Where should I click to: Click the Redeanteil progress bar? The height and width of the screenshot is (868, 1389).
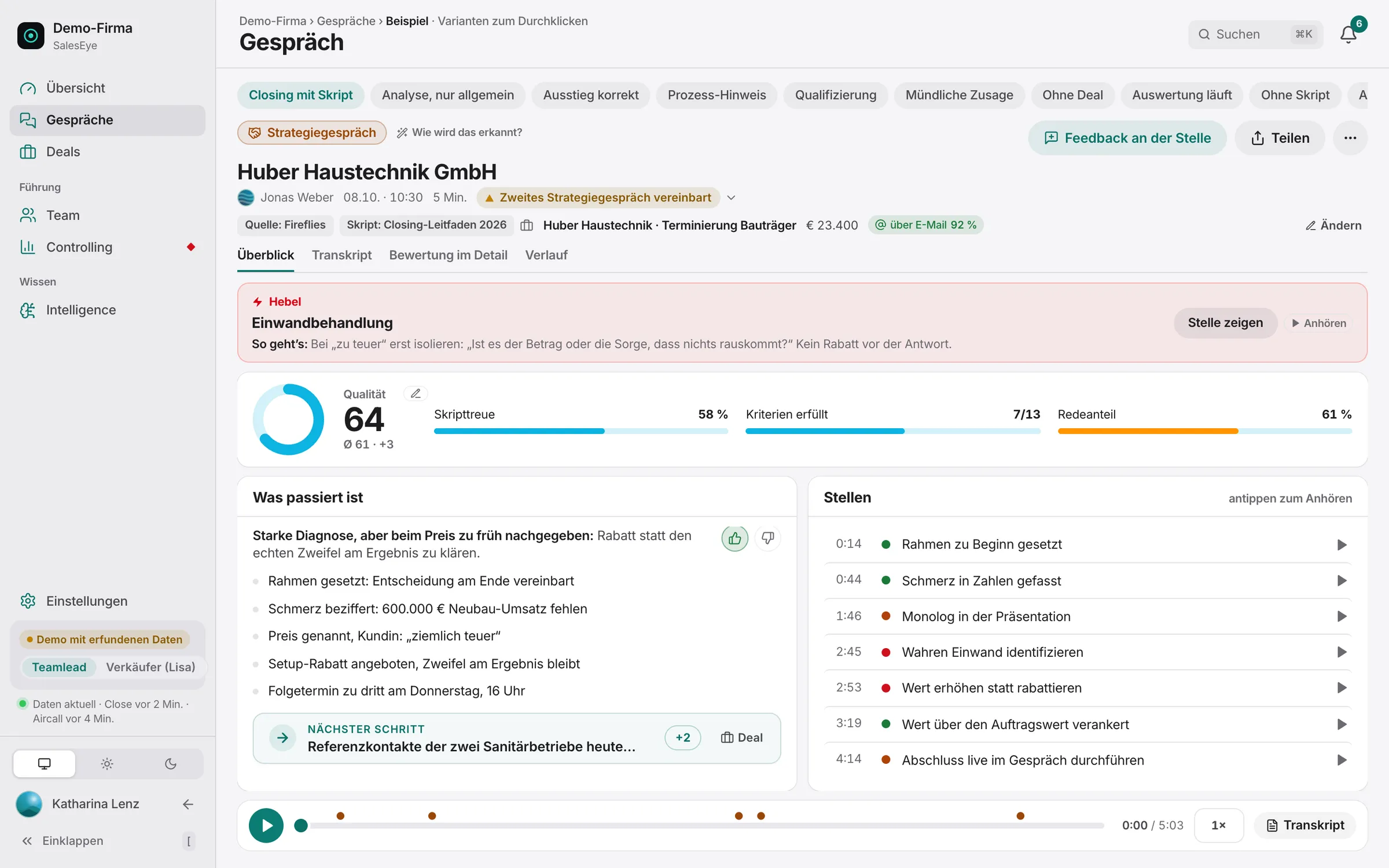click(1204, 431)
